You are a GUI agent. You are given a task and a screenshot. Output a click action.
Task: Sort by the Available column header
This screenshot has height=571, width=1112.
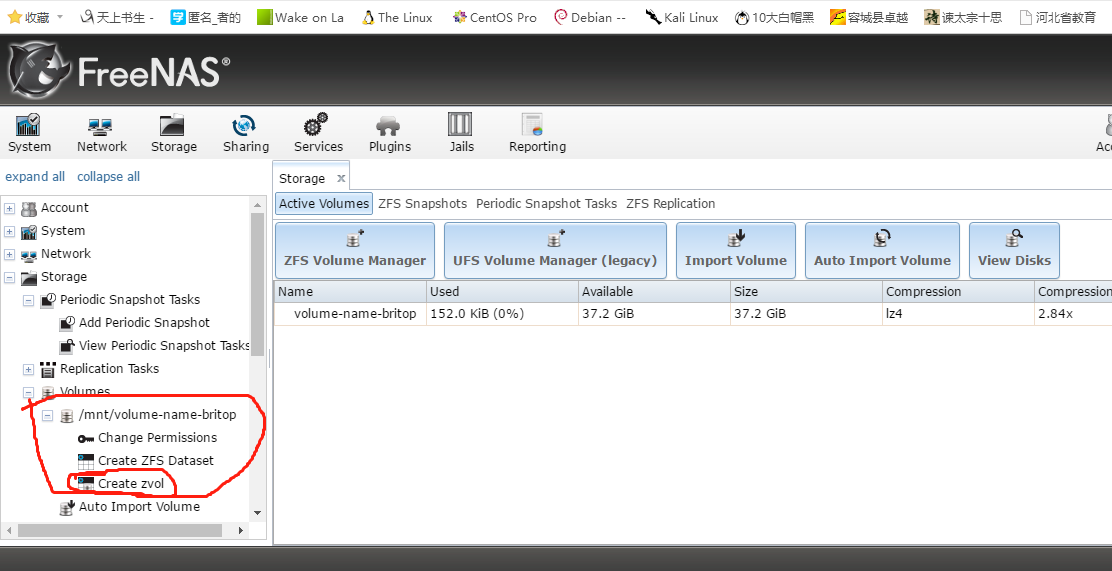(x=655, y=292)
